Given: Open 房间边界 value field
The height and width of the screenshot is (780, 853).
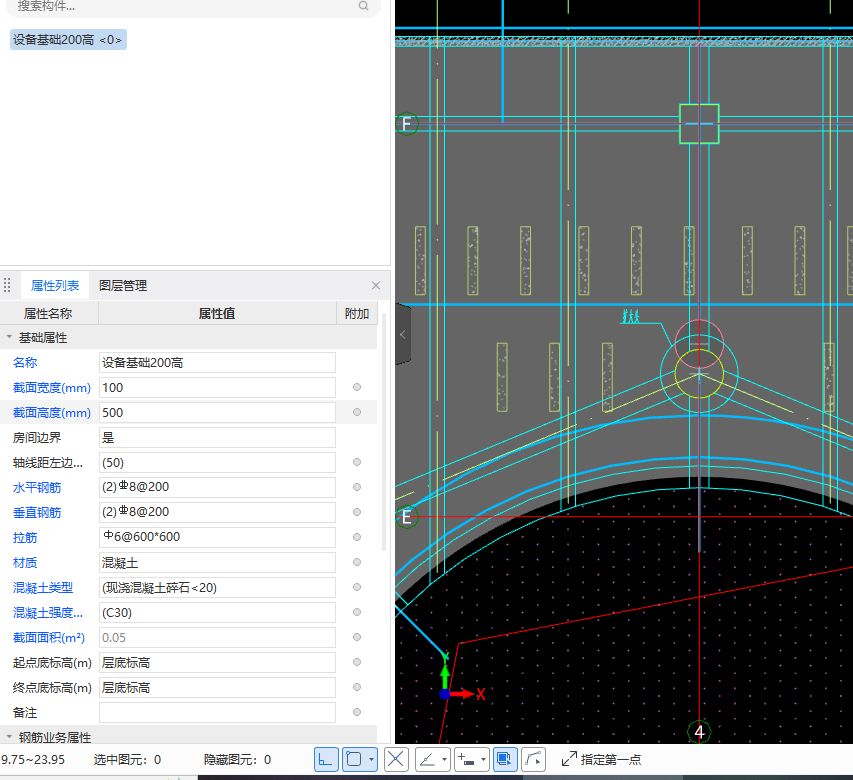Looking at the screenshot, I should point(217,438).
